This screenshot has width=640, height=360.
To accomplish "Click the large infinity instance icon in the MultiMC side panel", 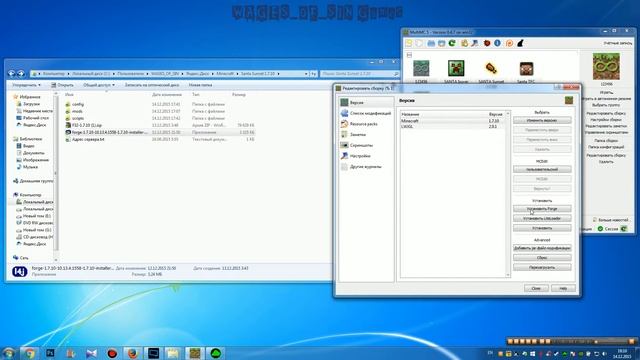I will click(x=606, y=67).
